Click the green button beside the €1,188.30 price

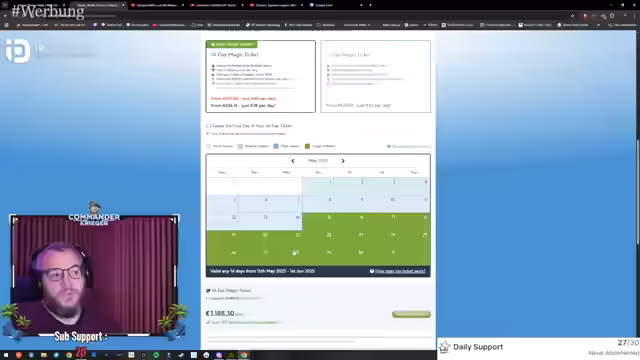coord(411,314)
